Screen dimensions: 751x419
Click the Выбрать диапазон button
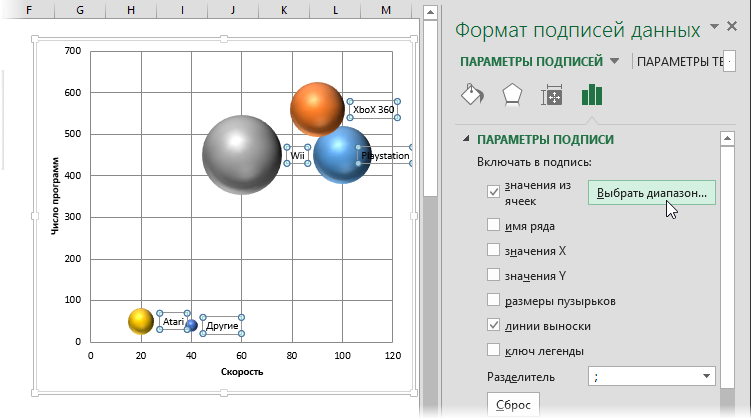coord(651,193)
